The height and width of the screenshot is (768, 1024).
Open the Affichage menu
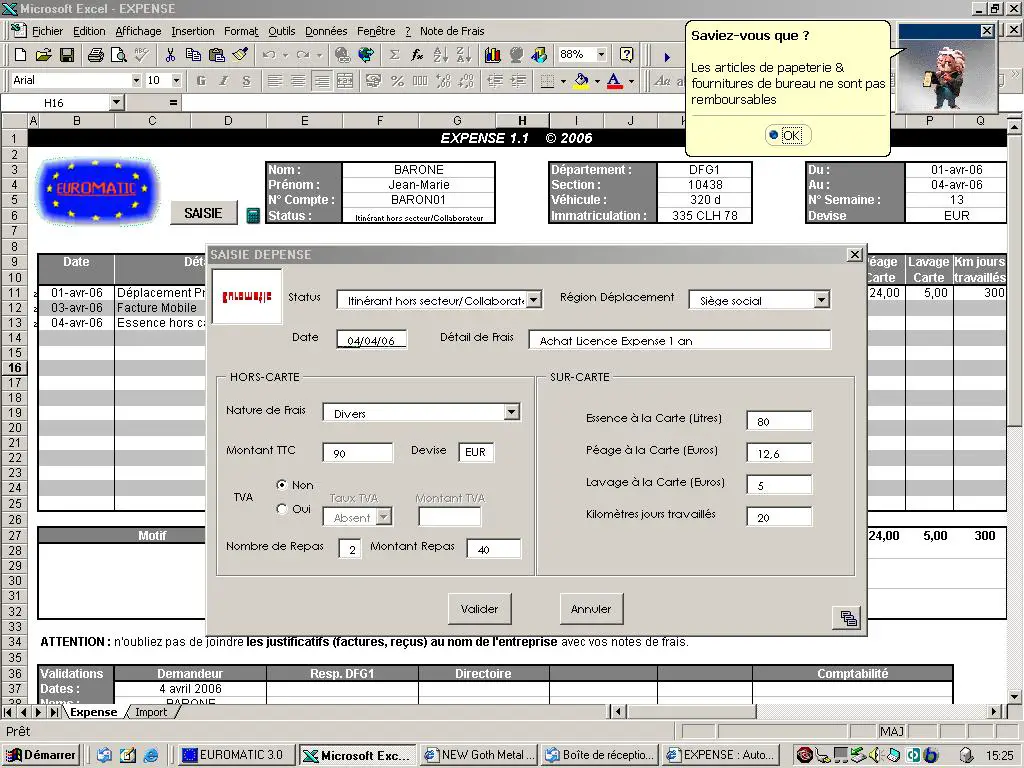(138, 31)
